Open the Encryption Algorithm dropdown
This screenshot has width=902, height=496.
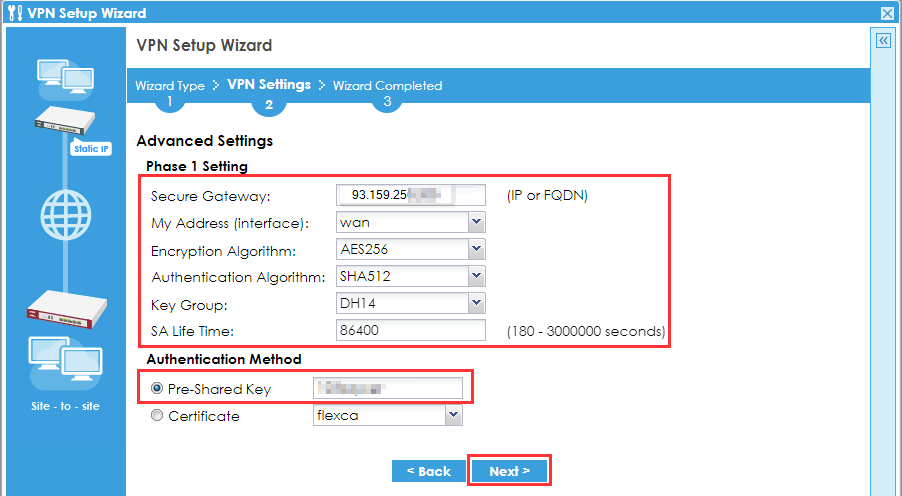tap(476, 249)
